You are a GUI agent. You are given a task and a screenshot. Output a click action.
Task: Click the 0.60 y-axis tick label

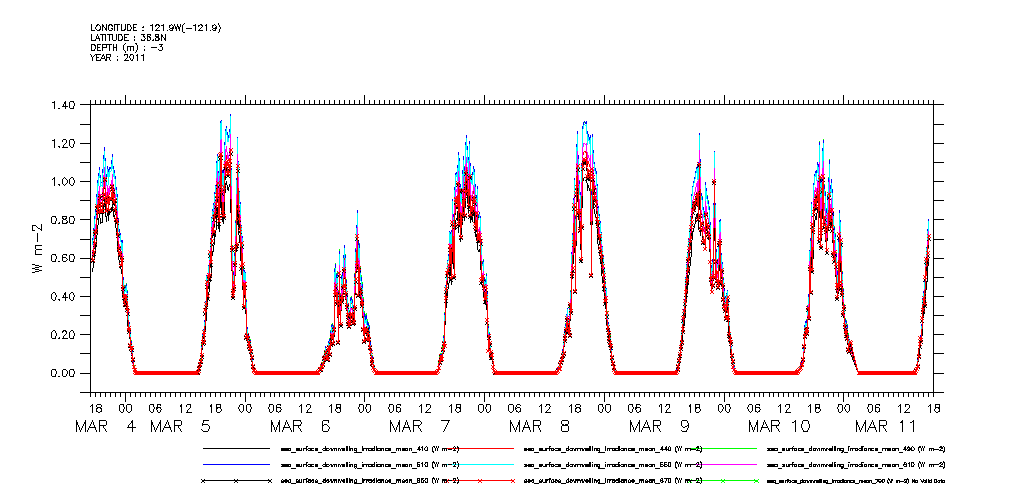tap(63, 258)
